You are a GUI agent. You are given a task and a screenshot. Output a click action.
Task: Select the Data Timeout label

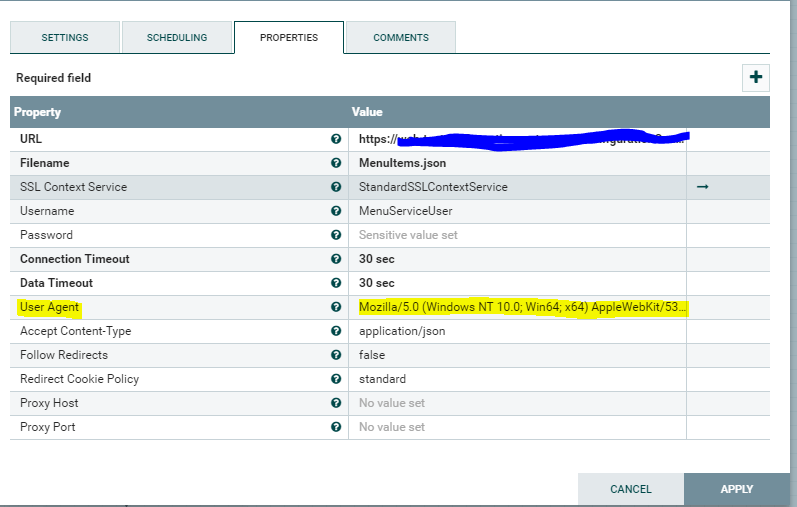click(x=56, y=283)
